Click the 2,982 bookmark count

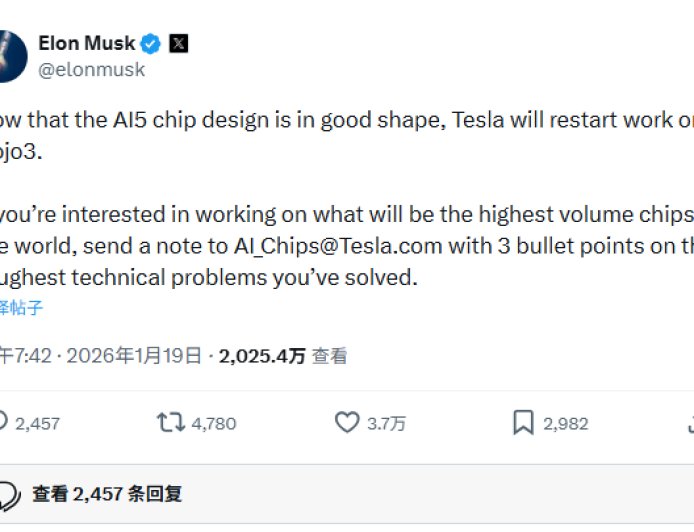[x=565, y=424]
